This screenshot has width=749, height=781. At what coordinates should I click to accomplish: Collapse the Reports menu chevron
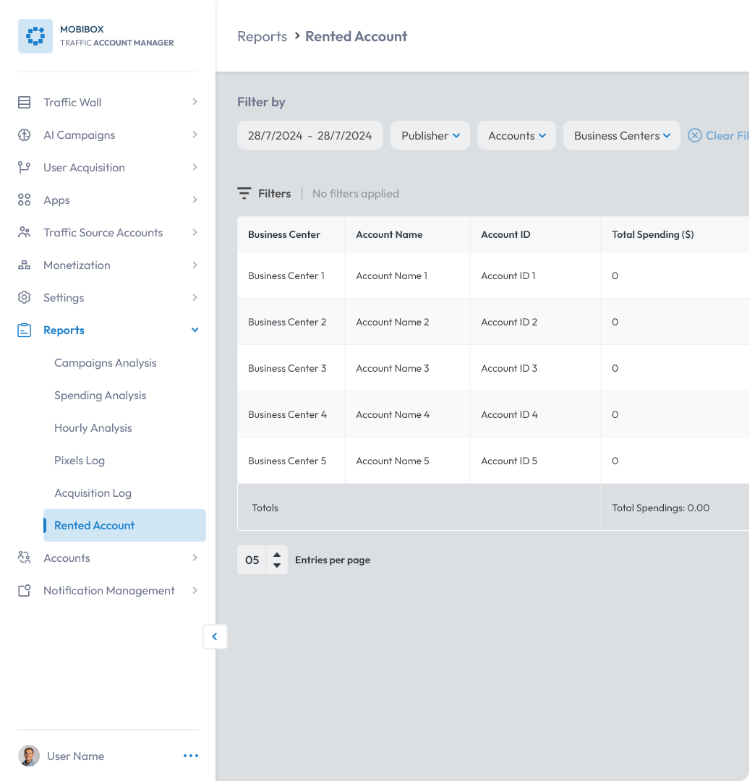tap(195, 330)
